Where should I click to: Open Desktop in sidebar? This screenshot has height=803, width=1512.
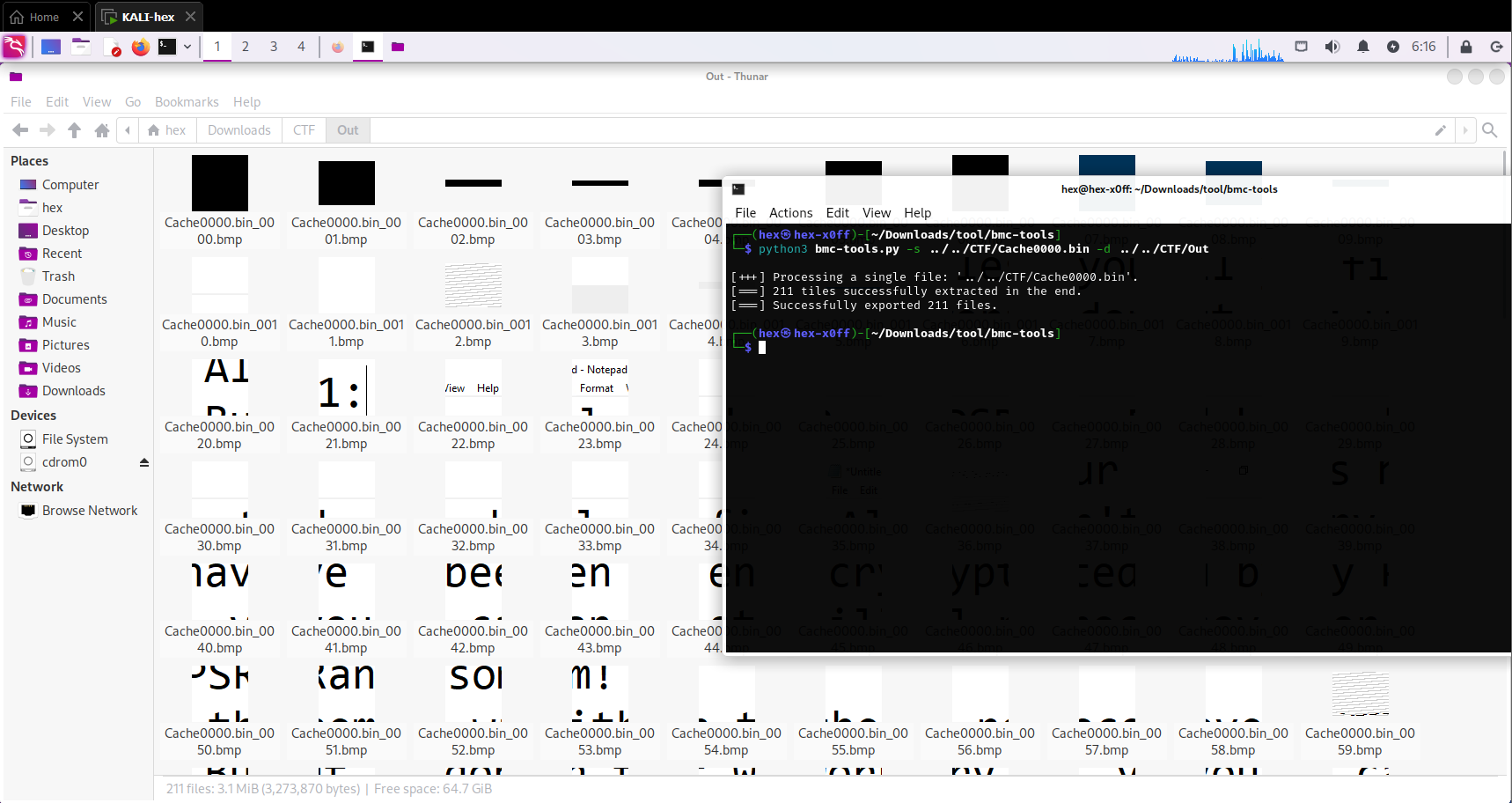pyautogui.click(x=65, y=231)
